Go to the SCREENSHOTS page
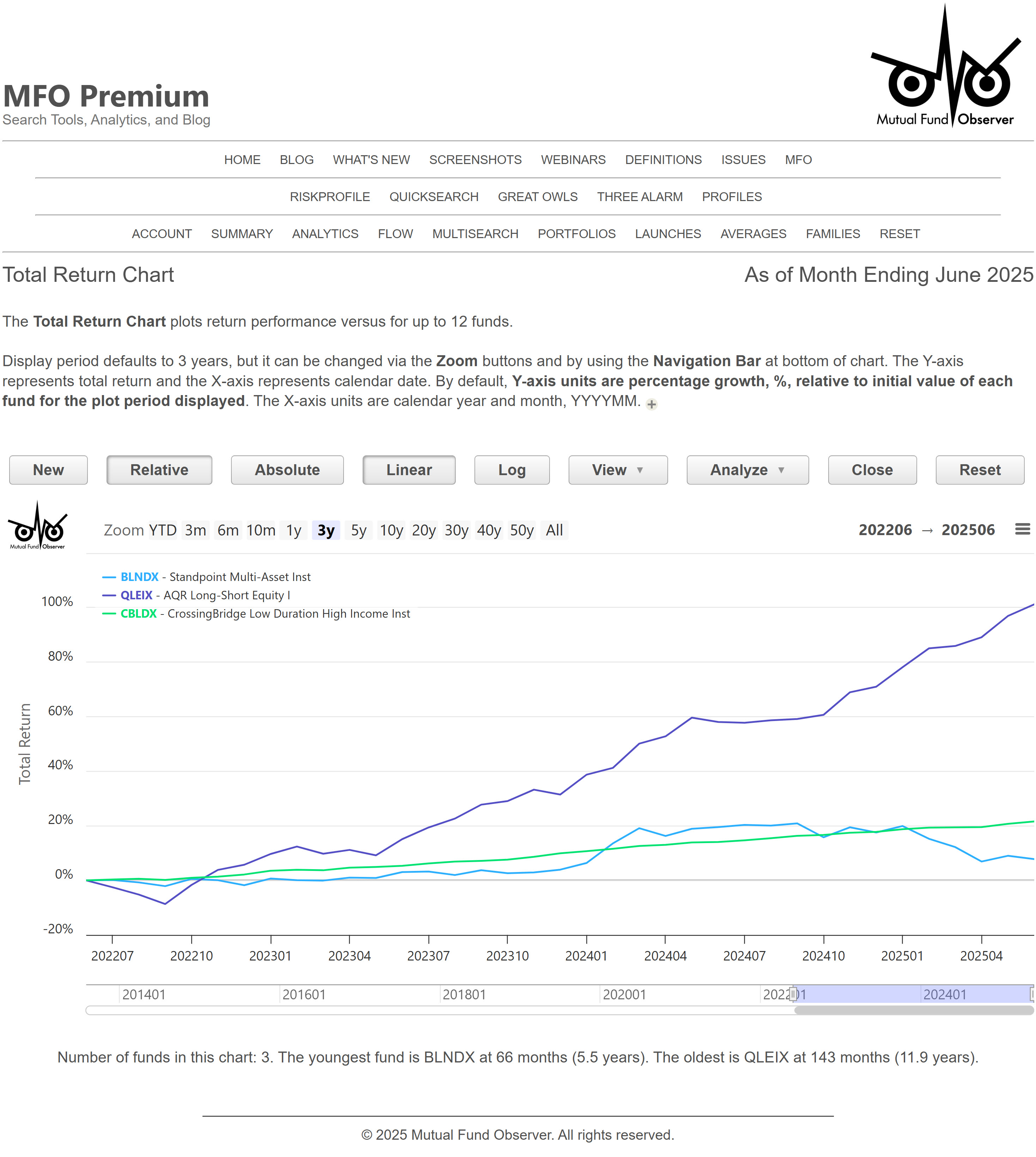The width and height of the screenshot is (1036, 1157). [475, 160]
